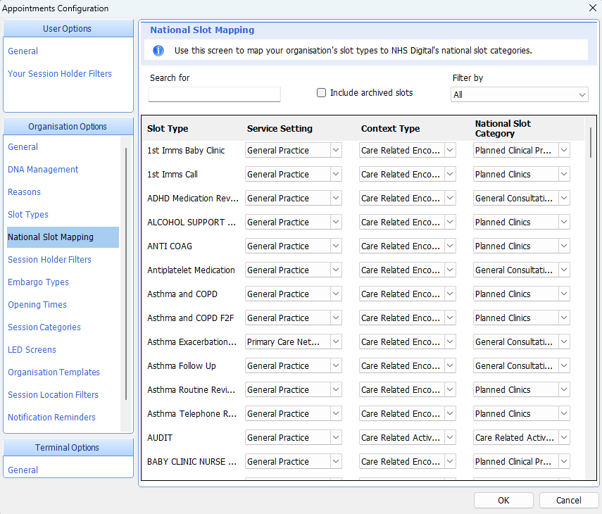The image size is (602, 514).
Task: Go to LED Screens settings
Action: coord(32,350)
